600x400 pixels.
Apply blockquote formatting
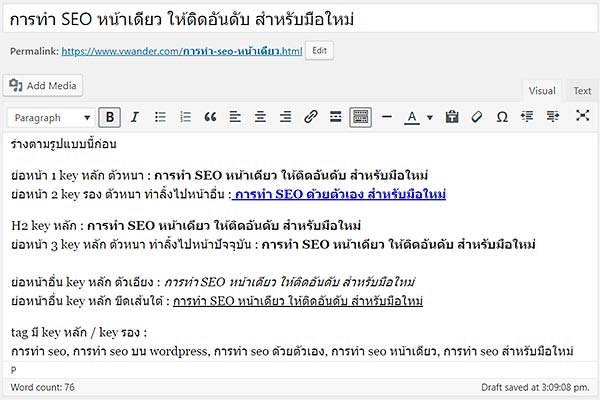click(x=210, y=117)
